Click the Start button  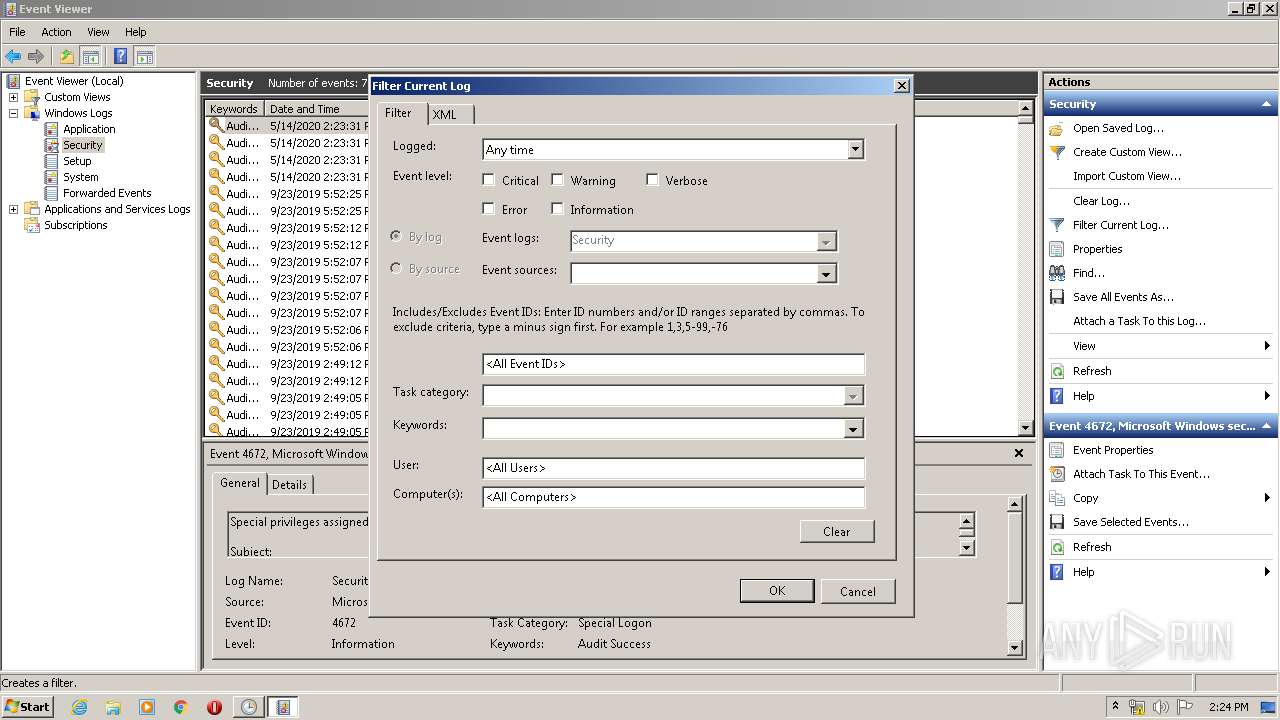(28, 706)
